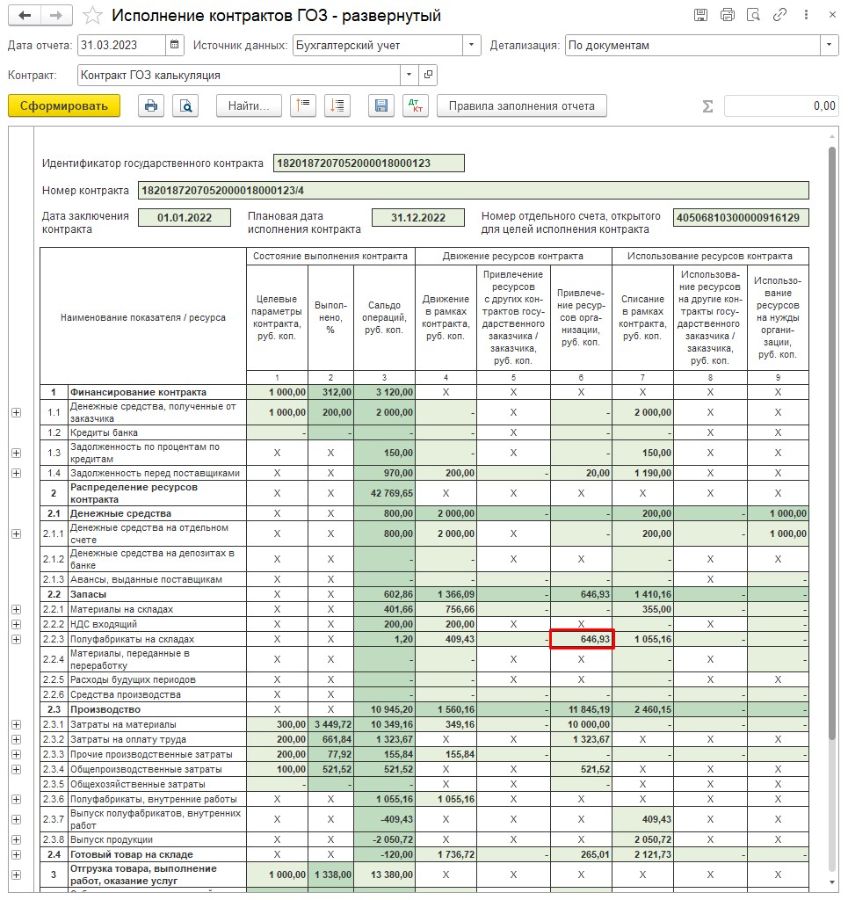The width and height of the screenshot is (848, 900).
Task: Open print preview from the toolbar
Action: pyautogui.click(x=186, y=106)
